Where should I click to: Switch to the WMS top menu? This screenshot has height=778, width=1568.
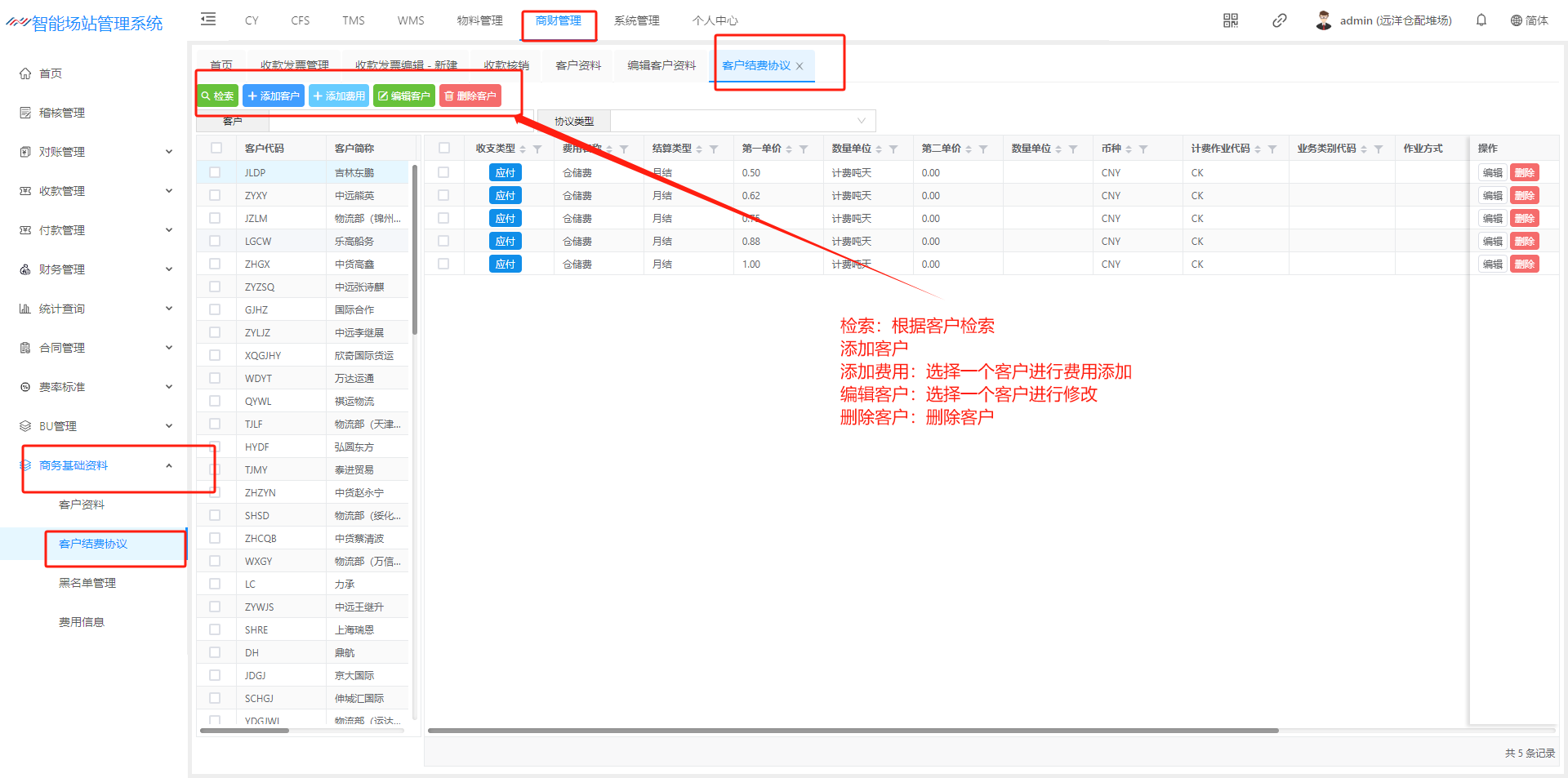[411, 20]
